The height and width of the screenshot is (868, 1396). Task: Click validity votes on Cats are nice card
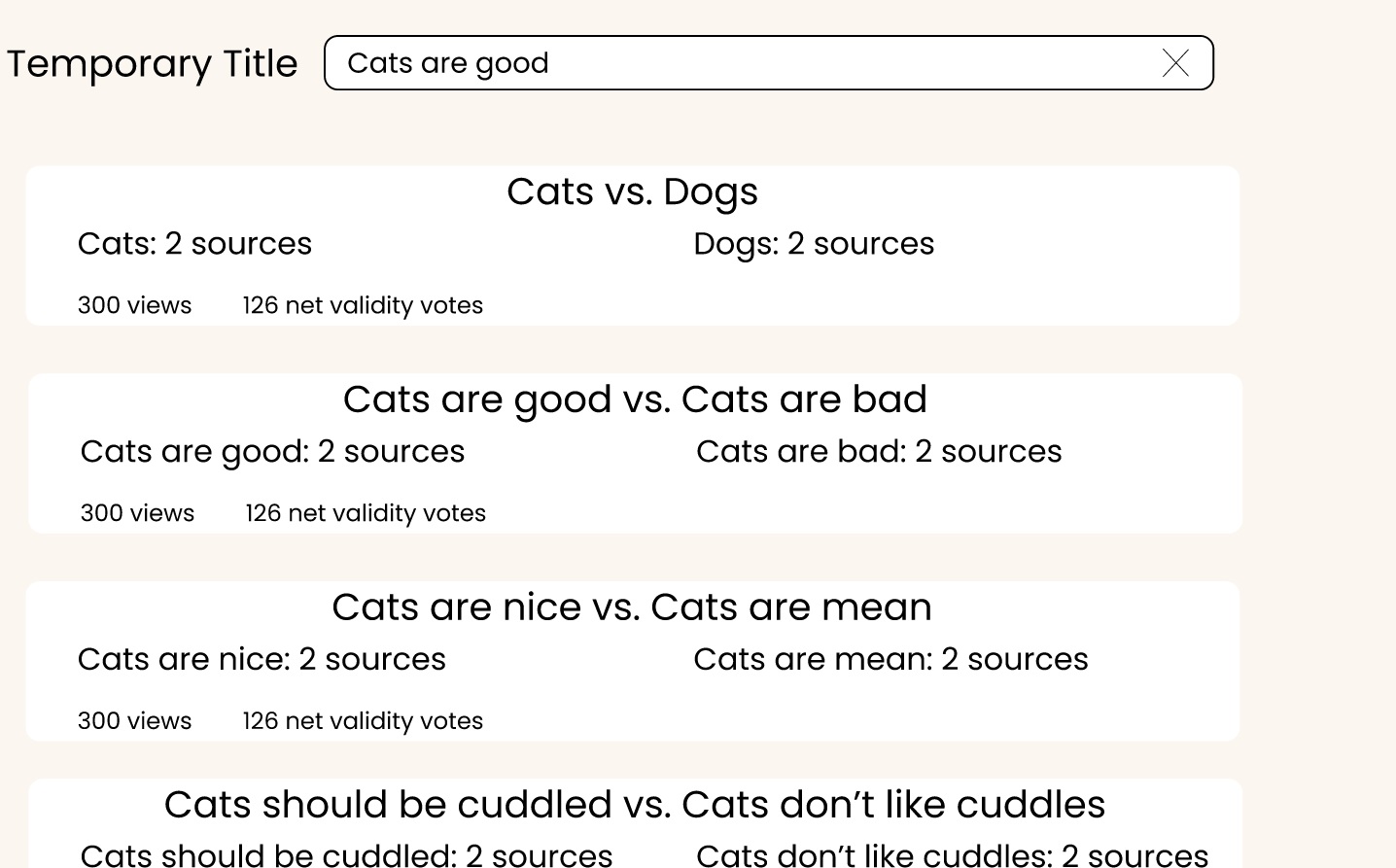(363, 721)
